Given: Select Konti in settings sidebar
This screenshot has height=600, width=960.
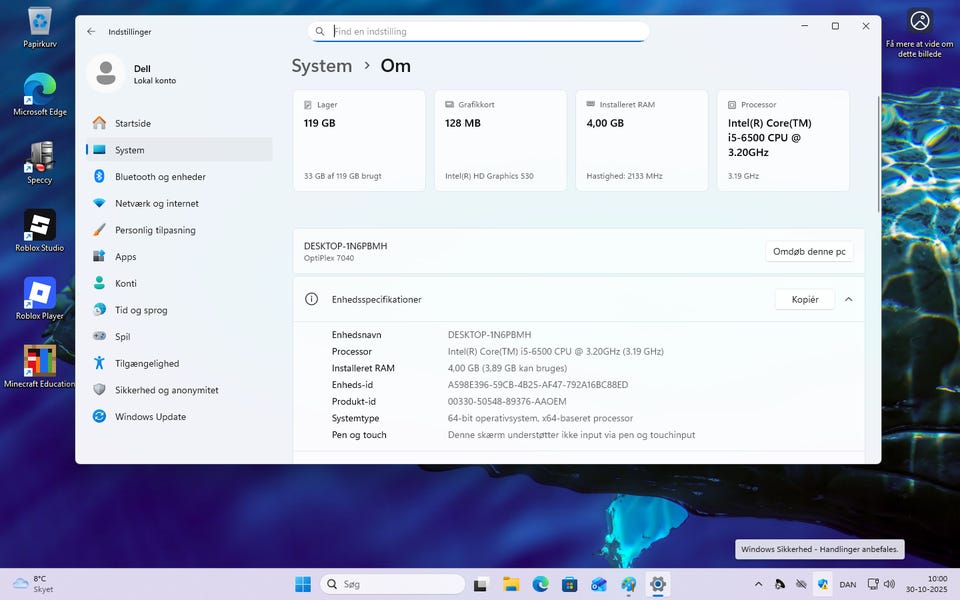Looking at the screenshot, I should click(125, 284).
